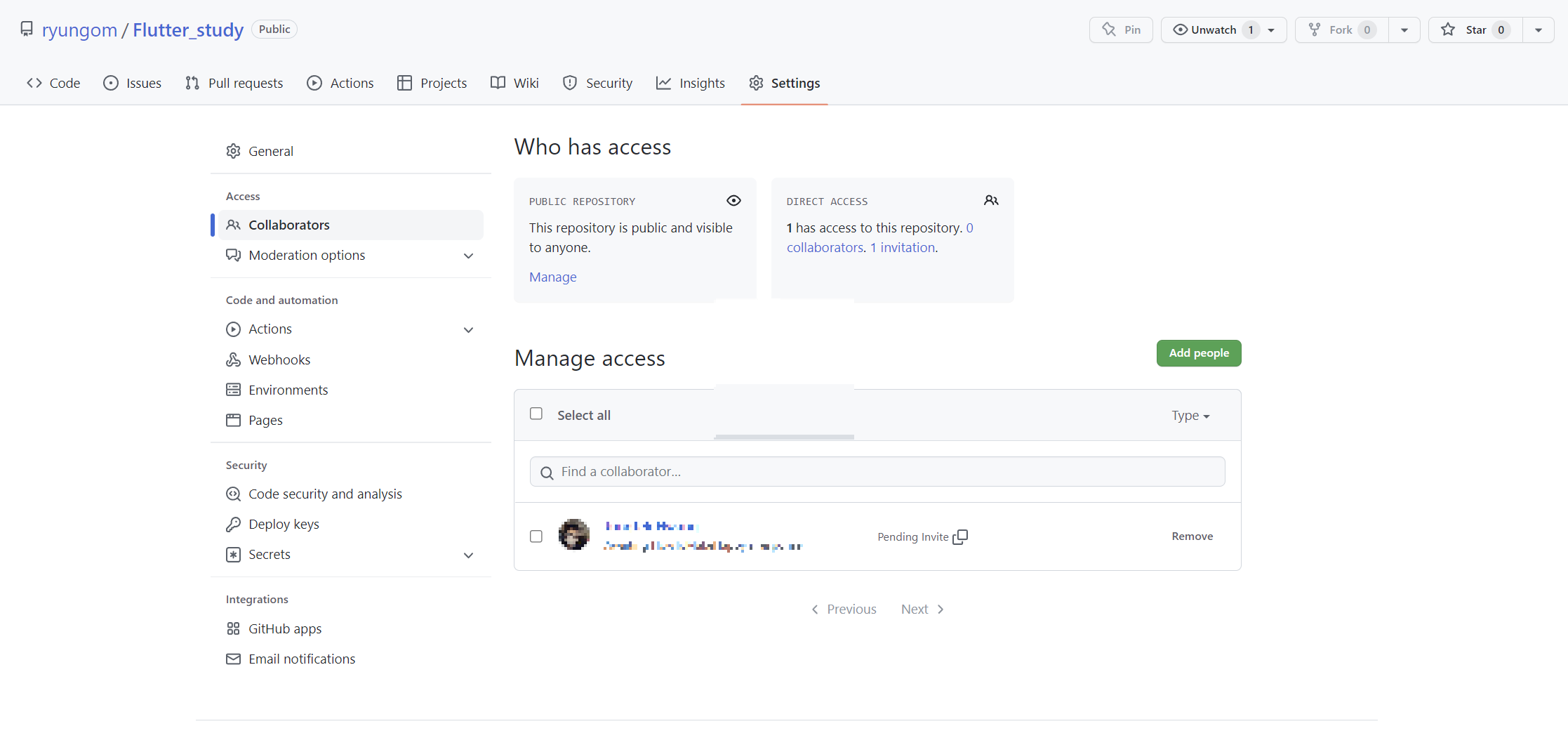Expand the Secrets chevron

click(x=469, y=555)
